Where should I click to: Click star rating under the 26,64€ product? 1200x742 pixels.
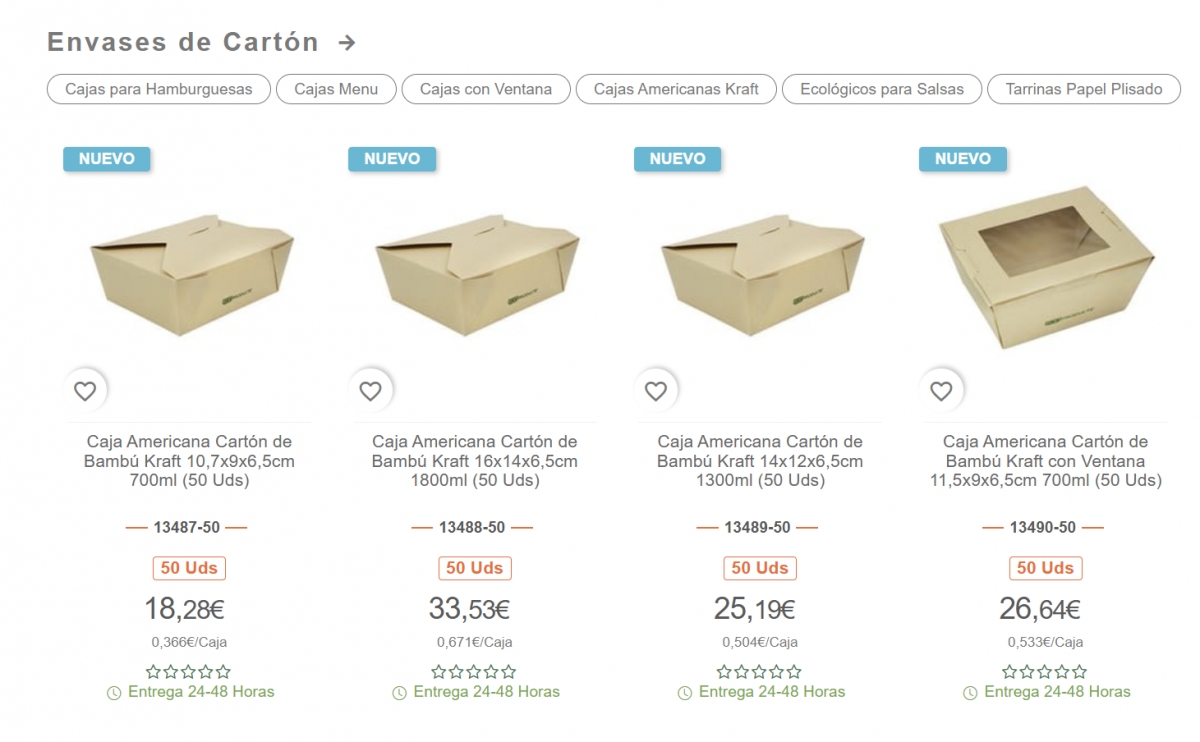click(1045, 672)
